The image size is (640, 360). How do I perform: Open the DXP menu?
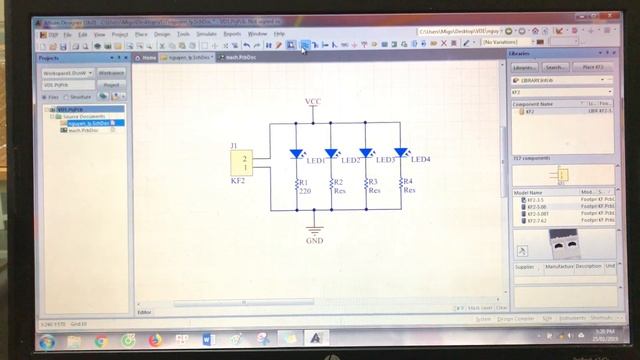[49, 35]
